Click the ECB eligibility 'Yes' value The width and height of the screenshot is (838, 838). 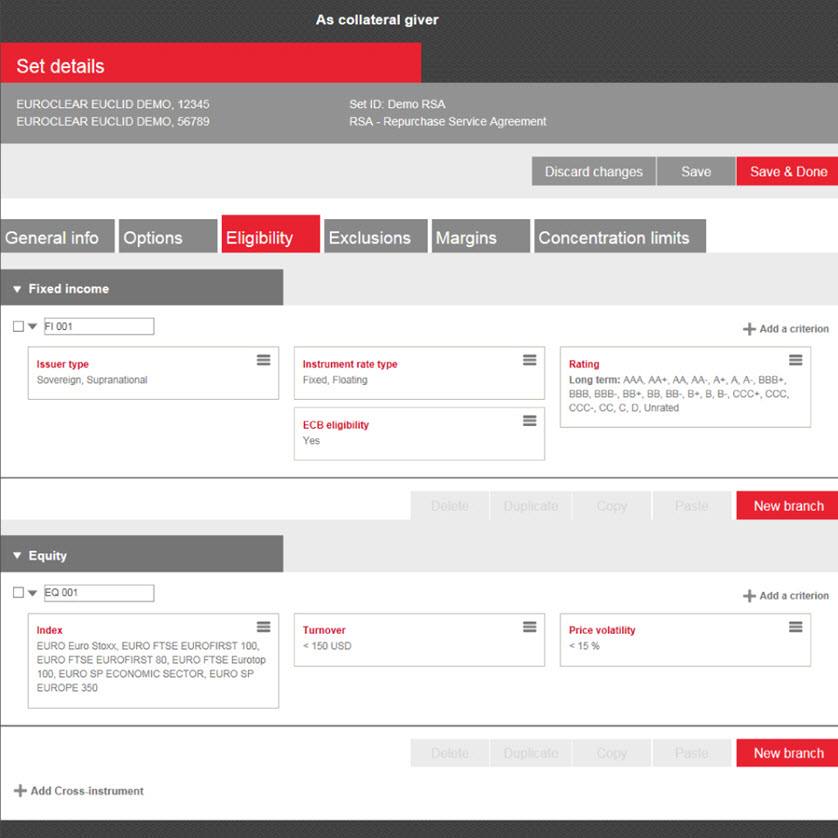[311, 440]
